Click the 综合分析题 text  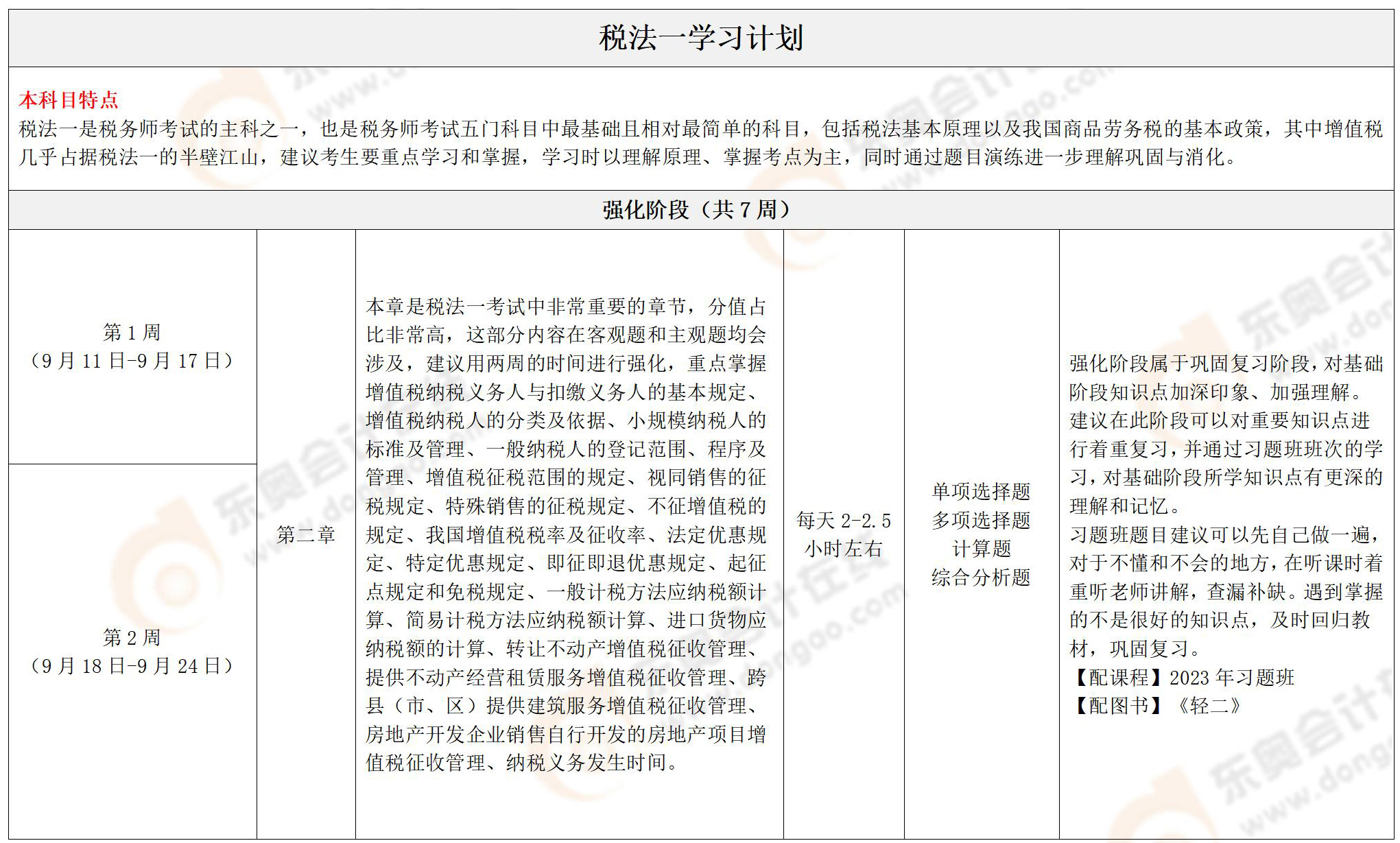tap(981, 578)
